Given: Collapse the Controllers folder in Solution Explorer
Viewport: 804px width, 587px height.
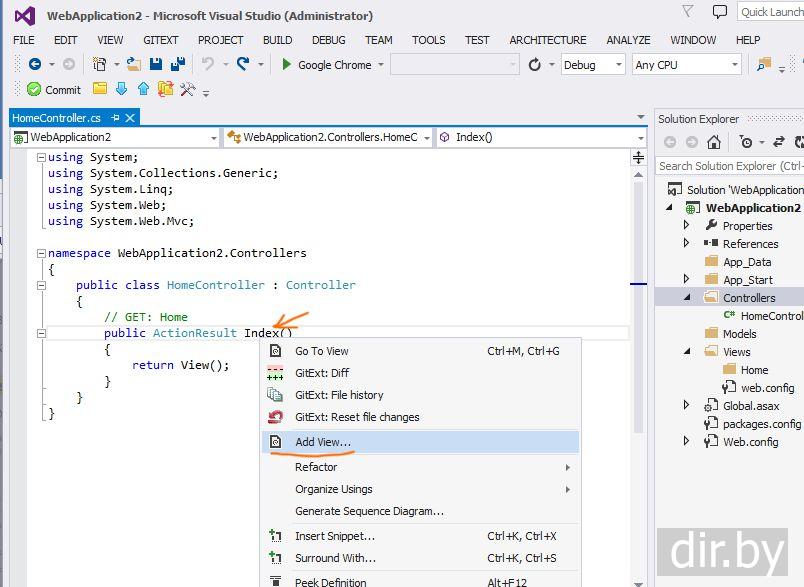Looking at the screenshot, I should pyautogui.click(x=687, y=298).
